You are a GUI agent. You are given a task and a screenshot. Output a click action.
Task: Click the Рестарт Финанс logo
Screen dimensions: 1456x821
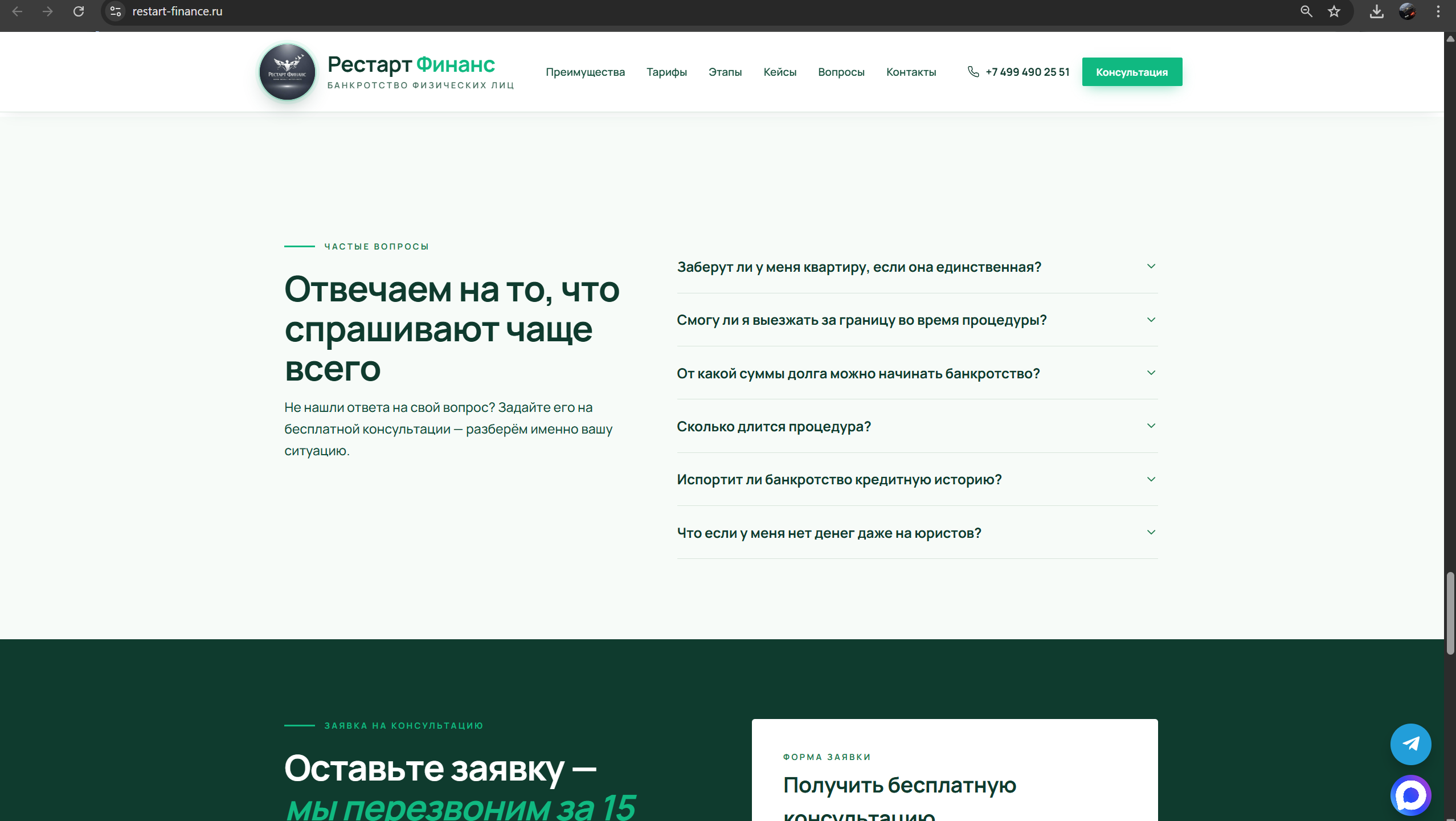[288, 71]
